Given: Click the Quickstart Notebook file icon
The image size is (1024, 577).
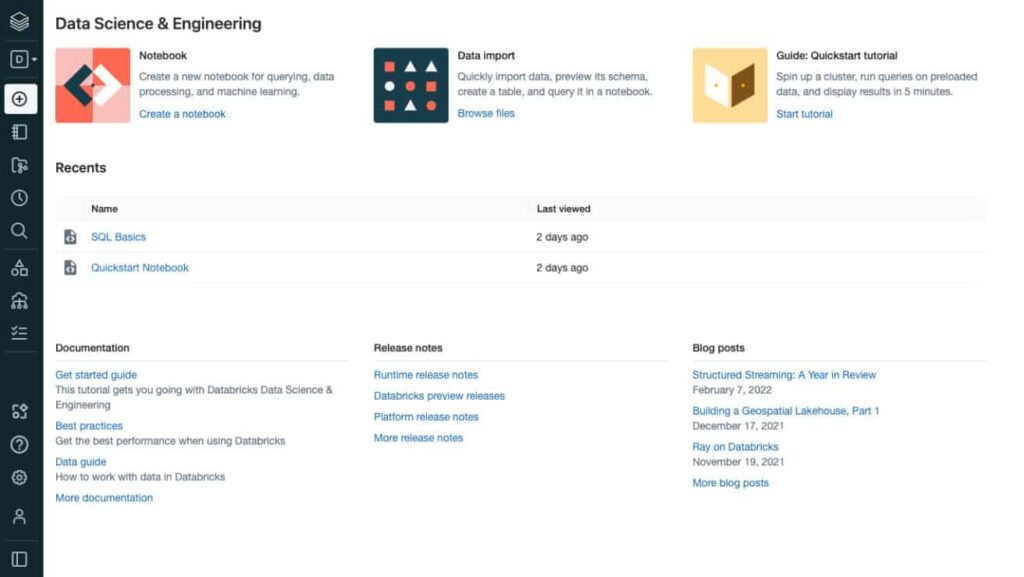Looking at the screenshot, I should pos(70,268).
